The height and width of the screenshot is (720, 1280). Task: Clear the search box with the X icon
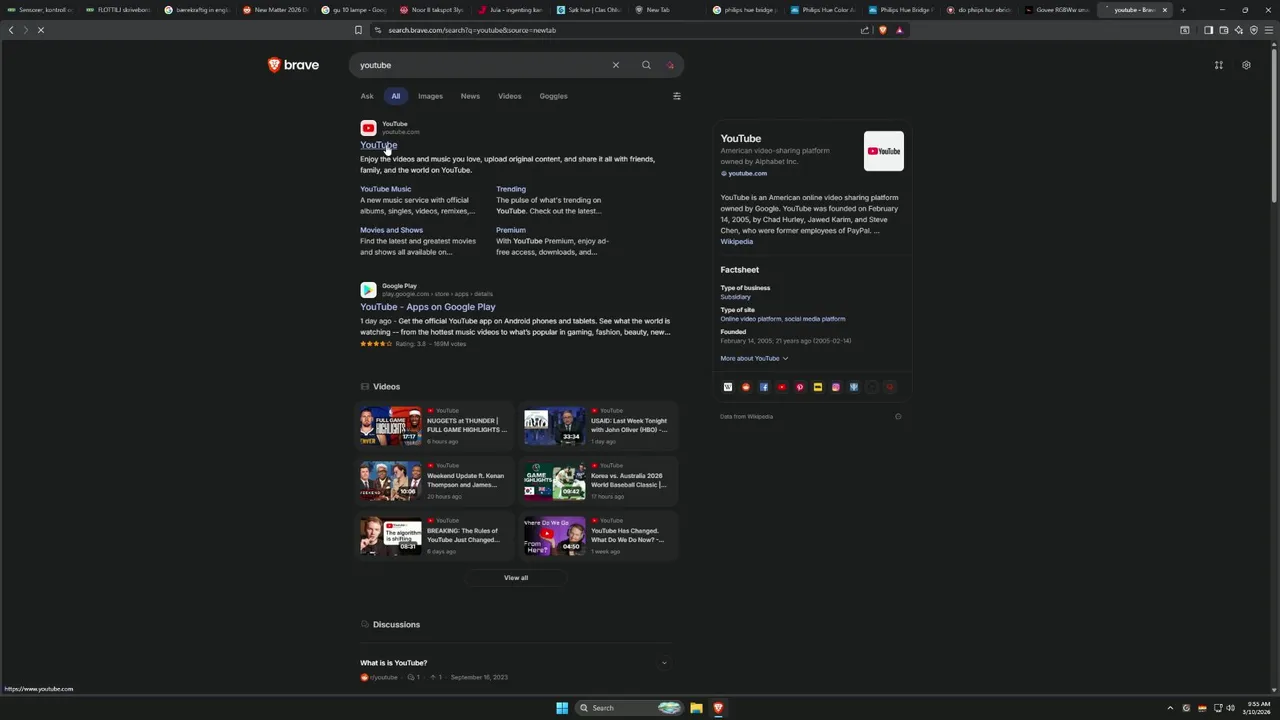click(x=616, y=65)
